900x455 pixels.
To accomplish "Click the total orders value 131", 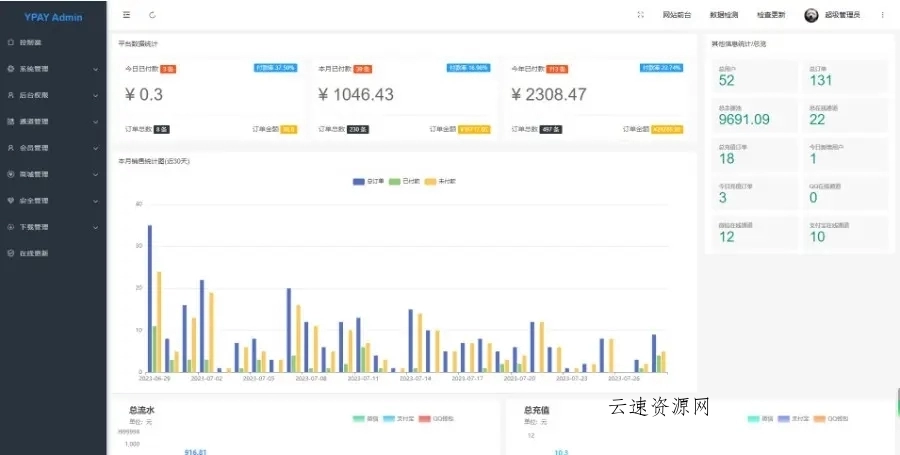I will (820, 80).
